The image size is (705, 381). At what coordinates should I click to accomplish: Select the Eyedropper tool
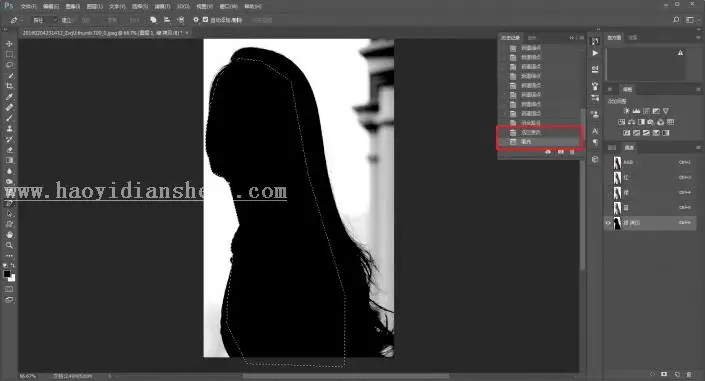9,97
